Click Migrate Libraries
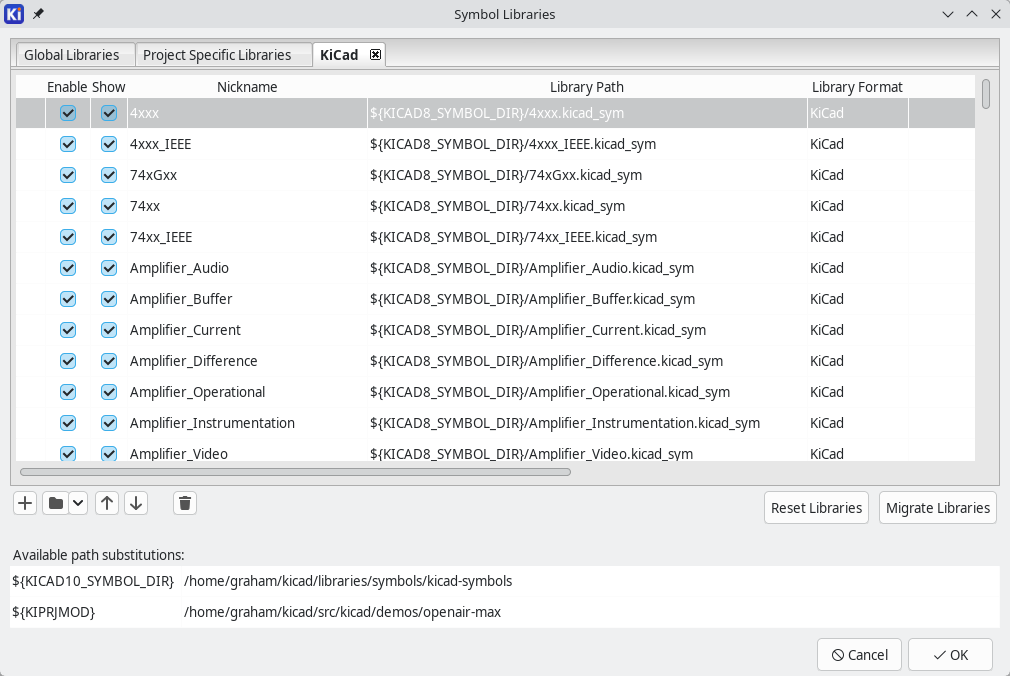Image resolution: width=1010 pixels, height=676 pixels. (x=937, y=507)
